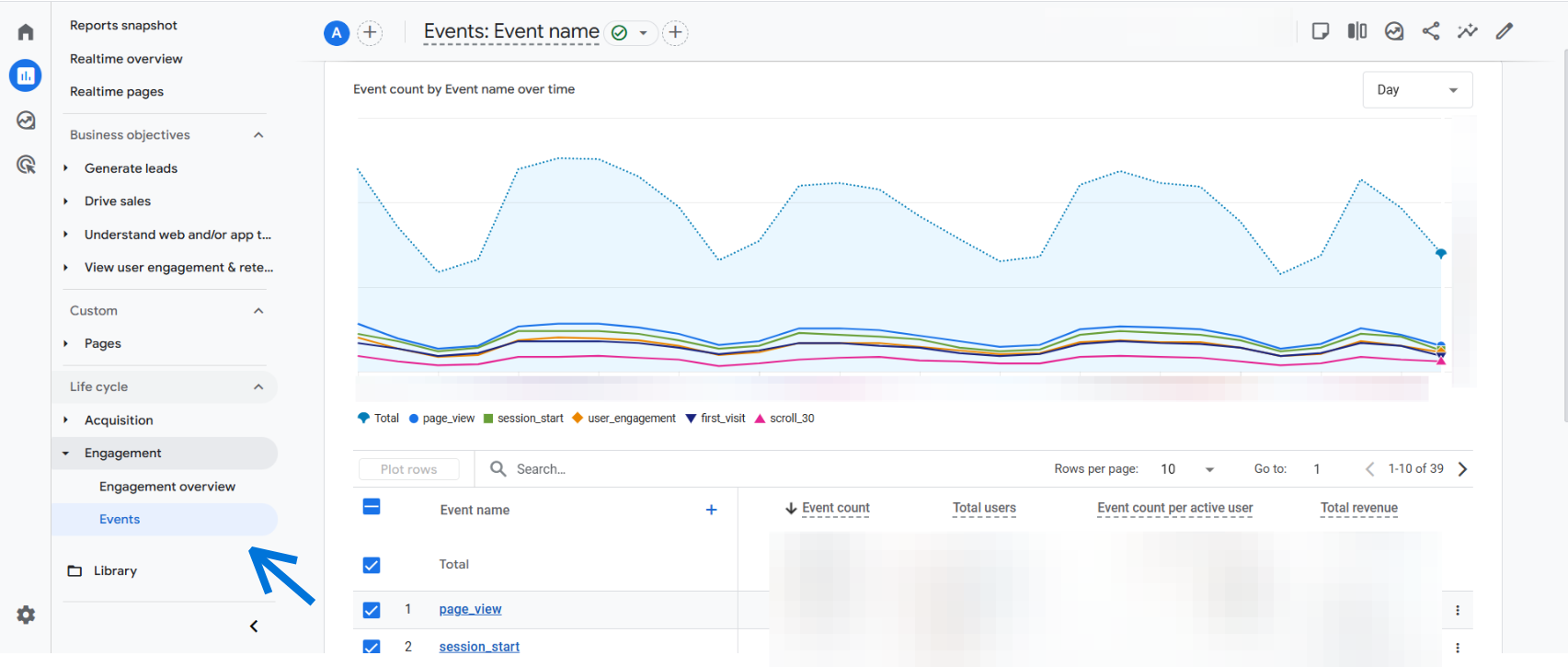The width and height of the screenshot is (1568, 667).
Task: Open the page_view event link
Action: pyautogui.click(x=470, y=609)
